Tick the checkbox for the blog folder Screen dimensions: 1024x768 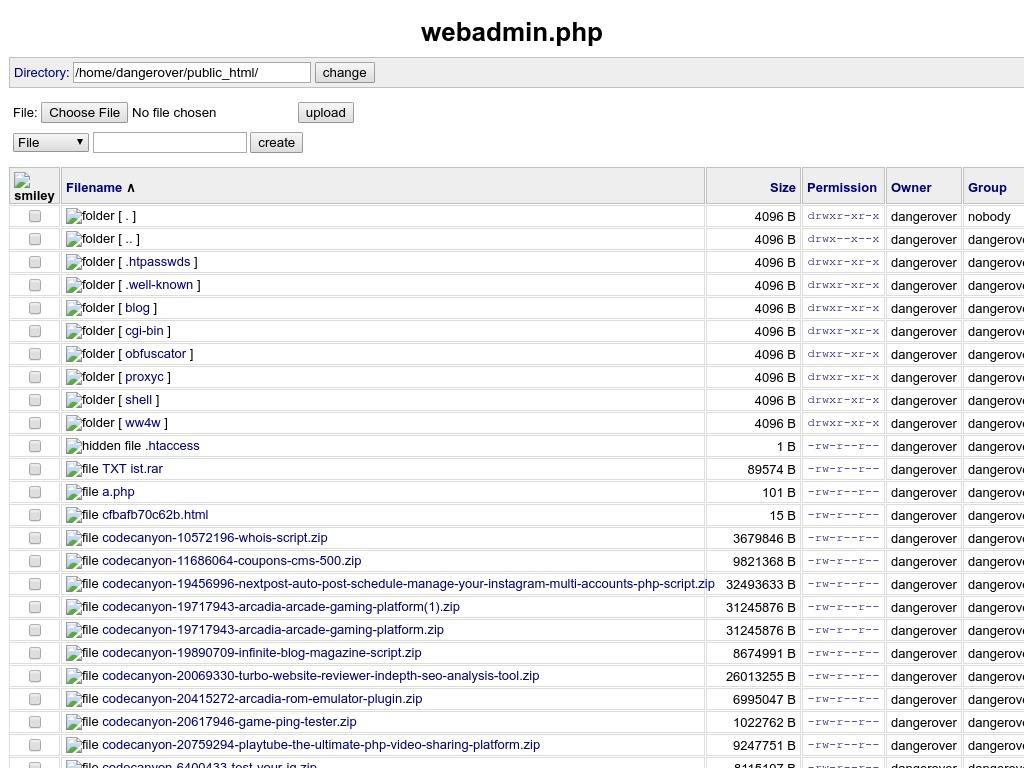[x=35, y=308]
